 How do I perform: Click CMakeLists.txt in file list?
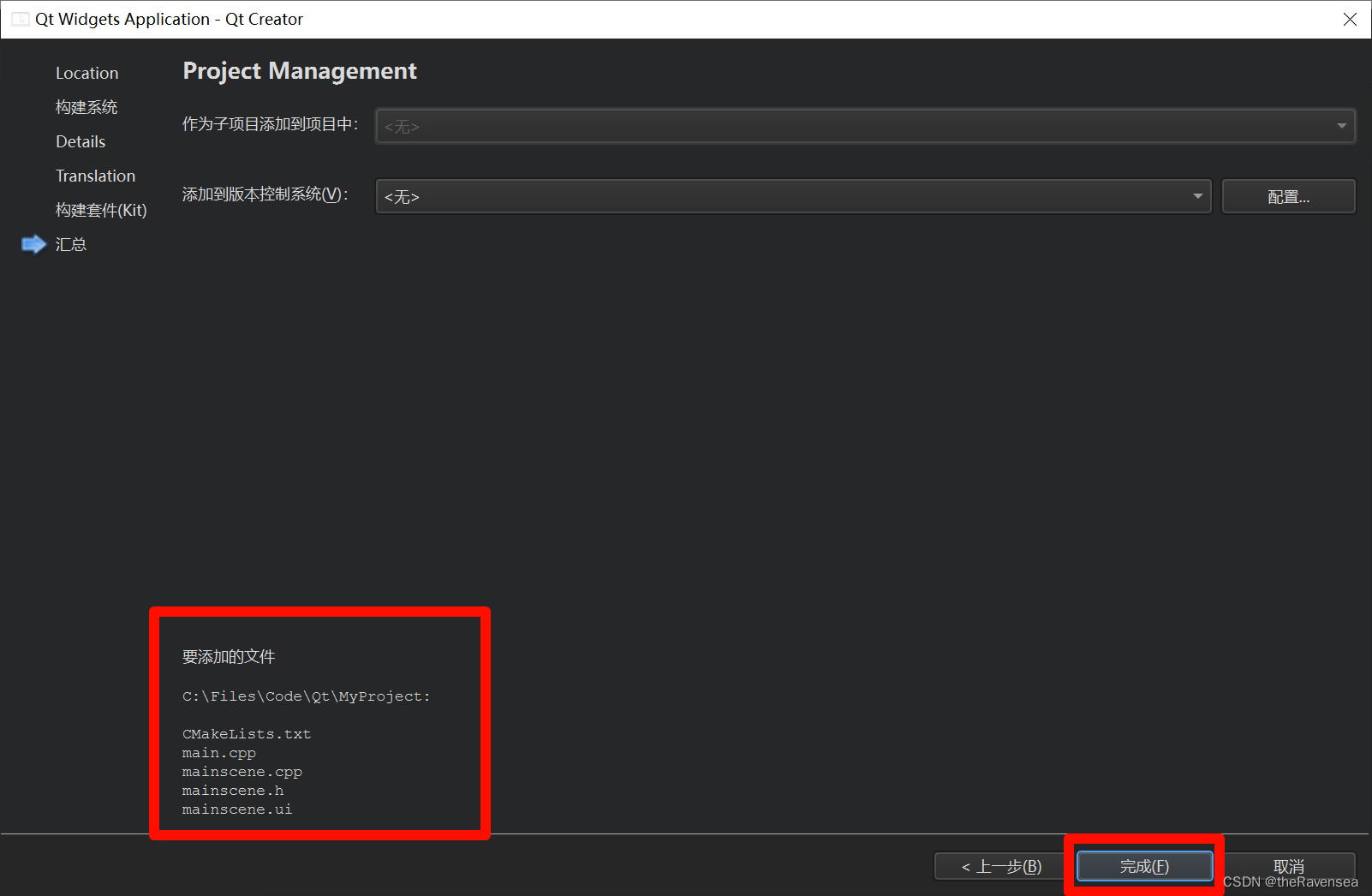pyautogui.click(x=247, y=734)
